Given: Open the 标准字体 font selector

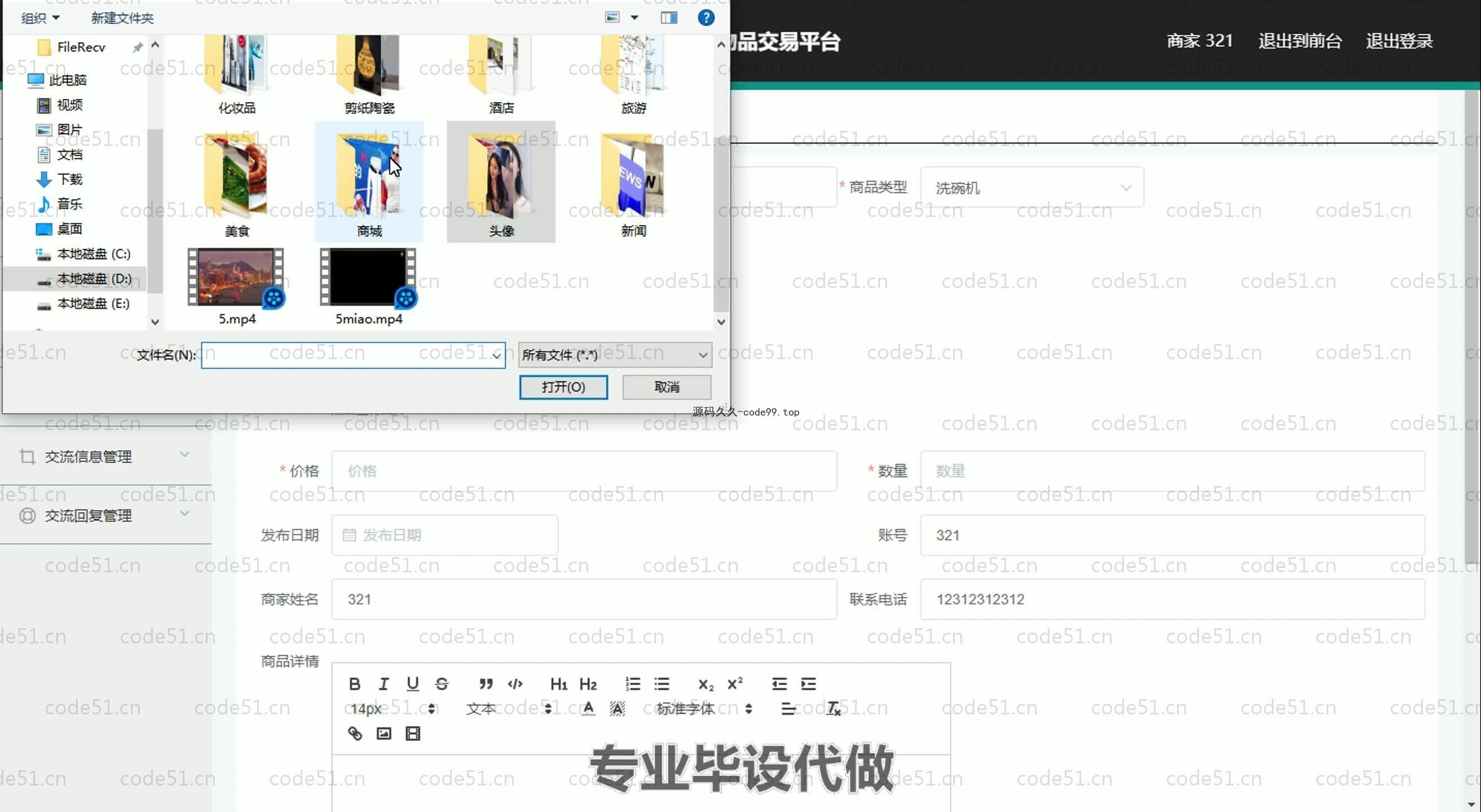Looking at the screenshot, I should tap(704, 709).
